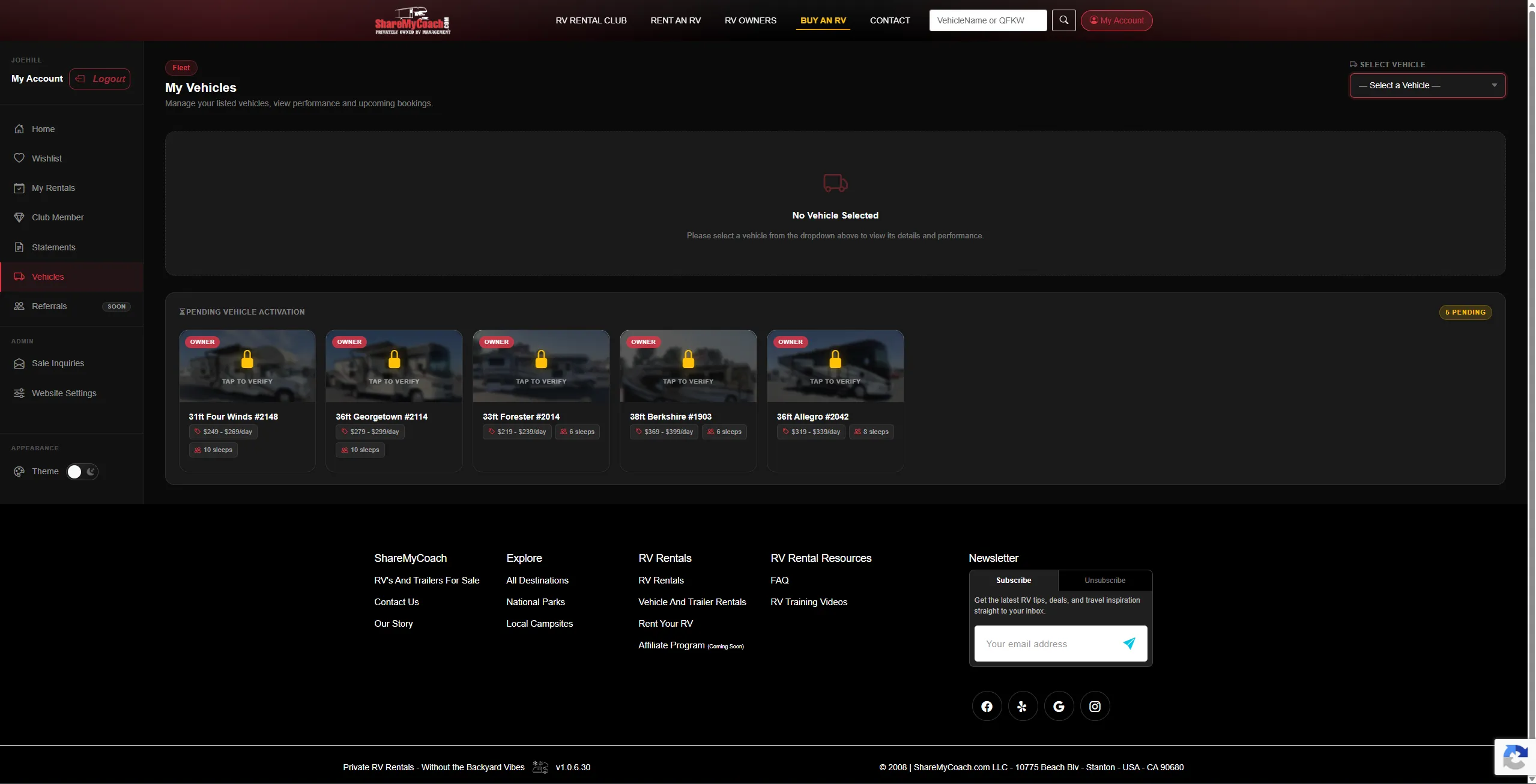Click the 36ft Georgetown #2114 title
The height and width of the screenshot is (784, 1536).
(381, 417)
